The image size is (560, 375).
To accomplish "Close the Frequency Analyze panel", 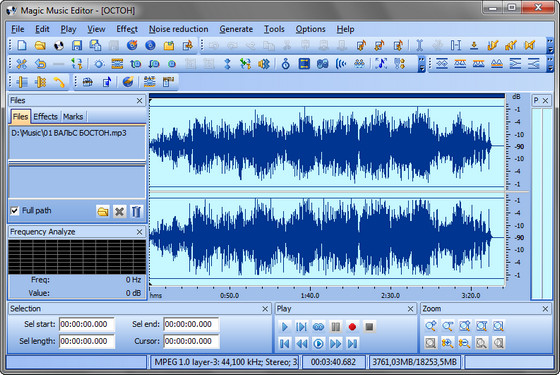I will tap(139, 232).
